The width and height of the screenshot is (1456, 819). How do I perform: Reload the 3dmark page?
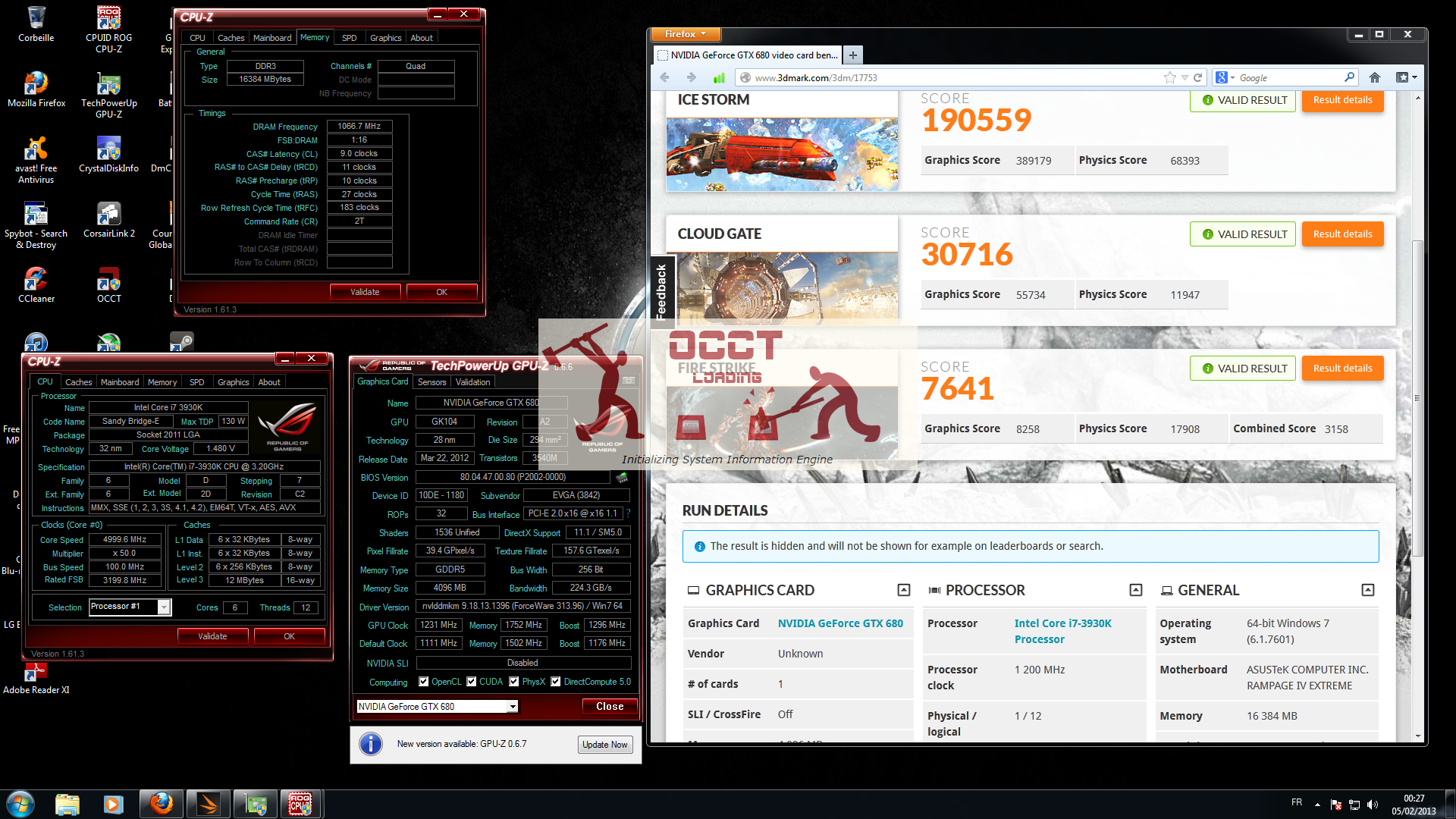(1198, 77)
